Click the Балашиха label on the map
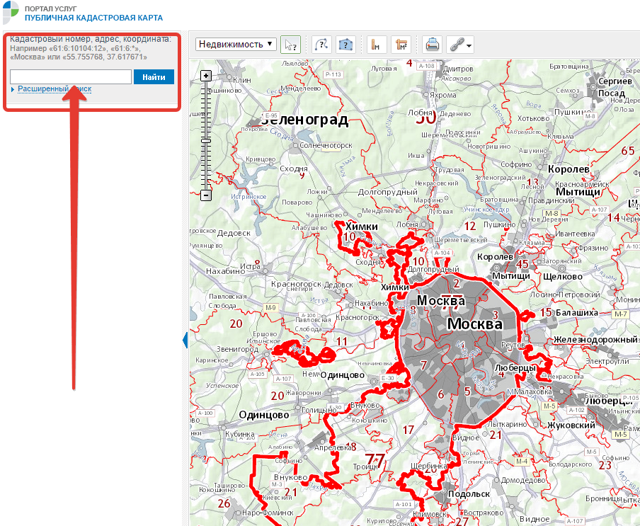The width and height of the screenshot is (640, 526). click(577, 313)
